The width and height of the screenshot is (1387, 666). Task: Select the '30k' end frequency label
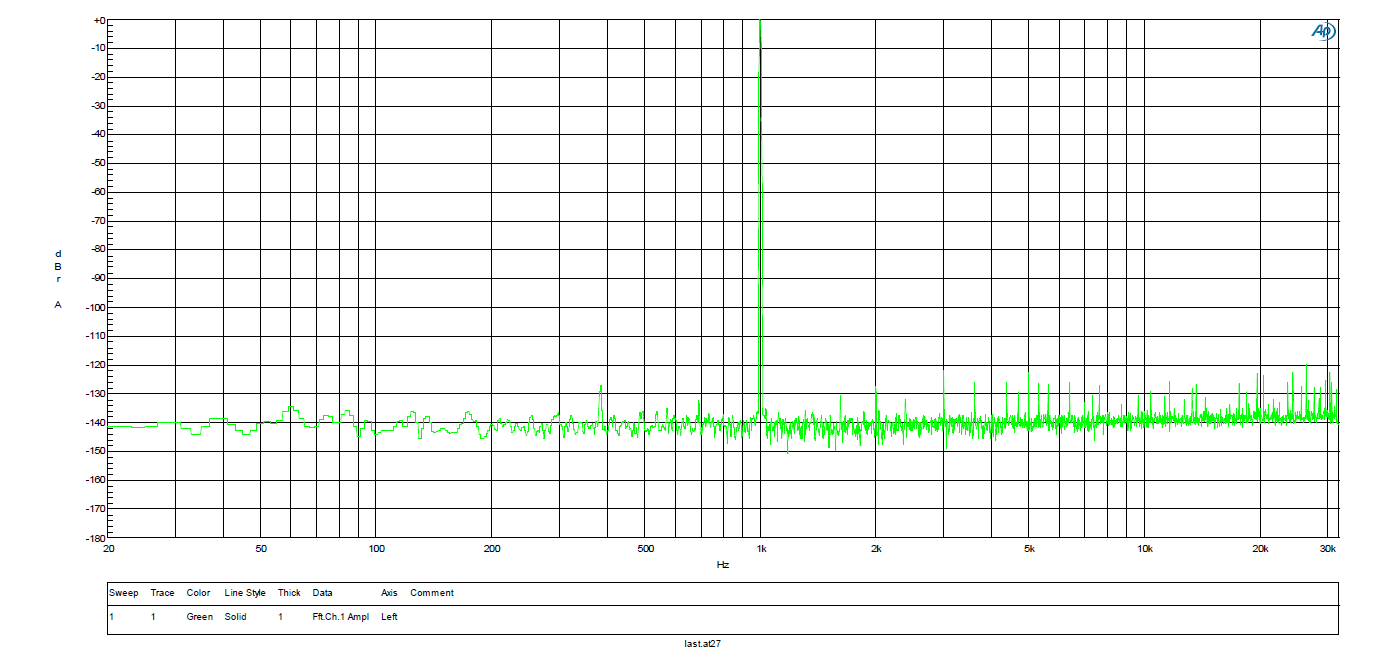point(1329,549)
